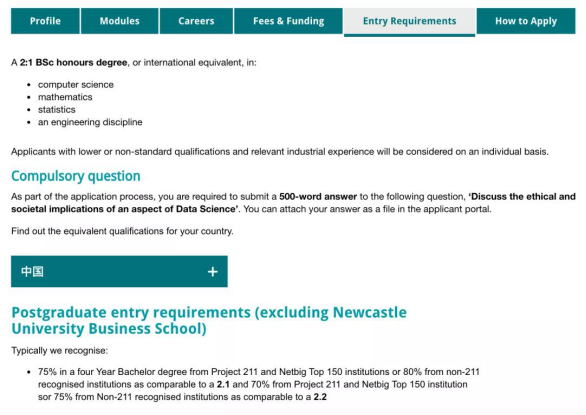Select the 'statistics' bullet item
Viewport: 586px width, 415px height.
point(56,110)
